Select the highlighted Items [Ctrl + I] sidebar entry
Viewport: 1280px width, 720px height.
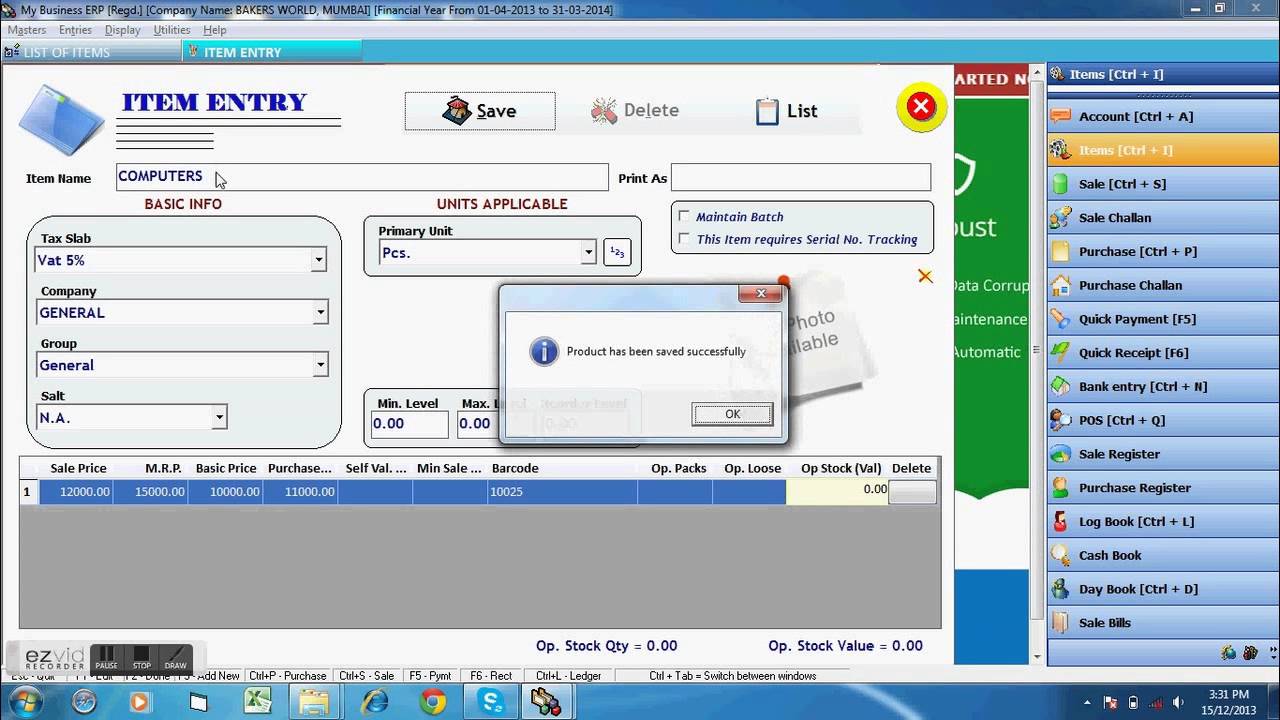tap(1163, 150)
